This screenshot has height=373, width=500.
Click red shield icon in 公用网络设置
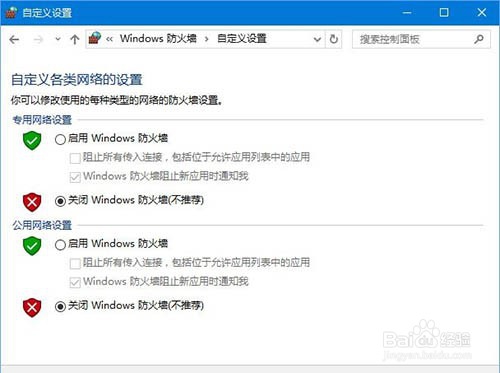coord(32,307)
